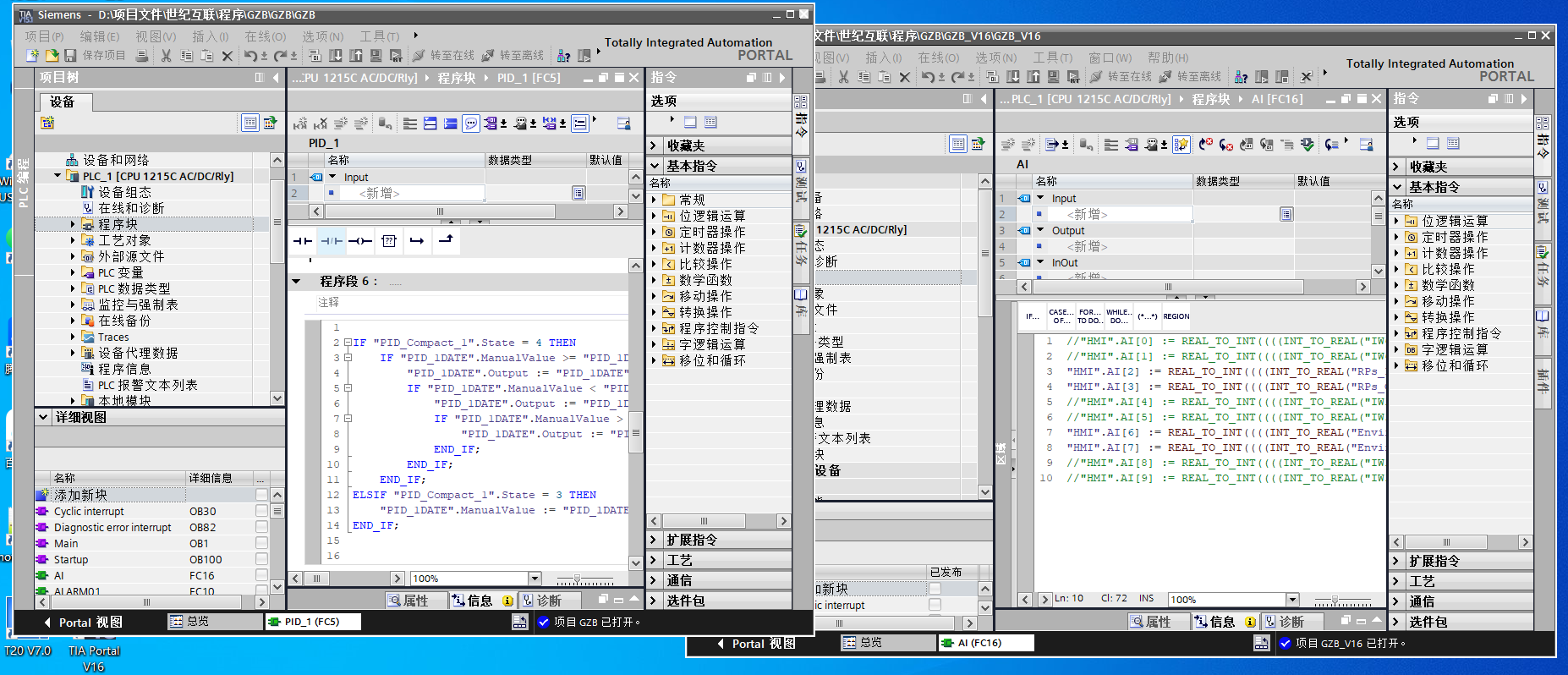Click the Cut scissors icon in left window
1568x675 pixels.
point(166,56)
